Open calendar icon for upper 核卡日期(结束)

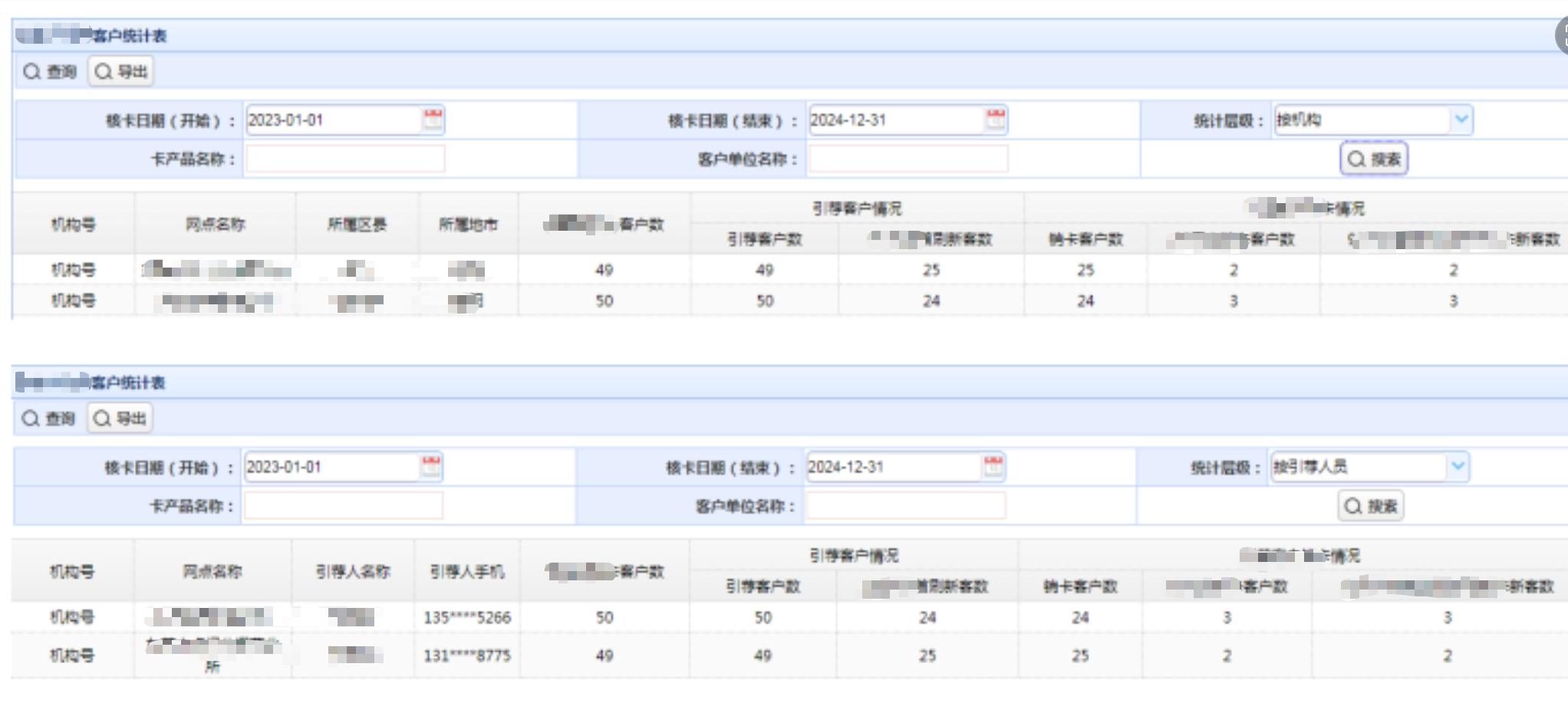coord(995,120)
